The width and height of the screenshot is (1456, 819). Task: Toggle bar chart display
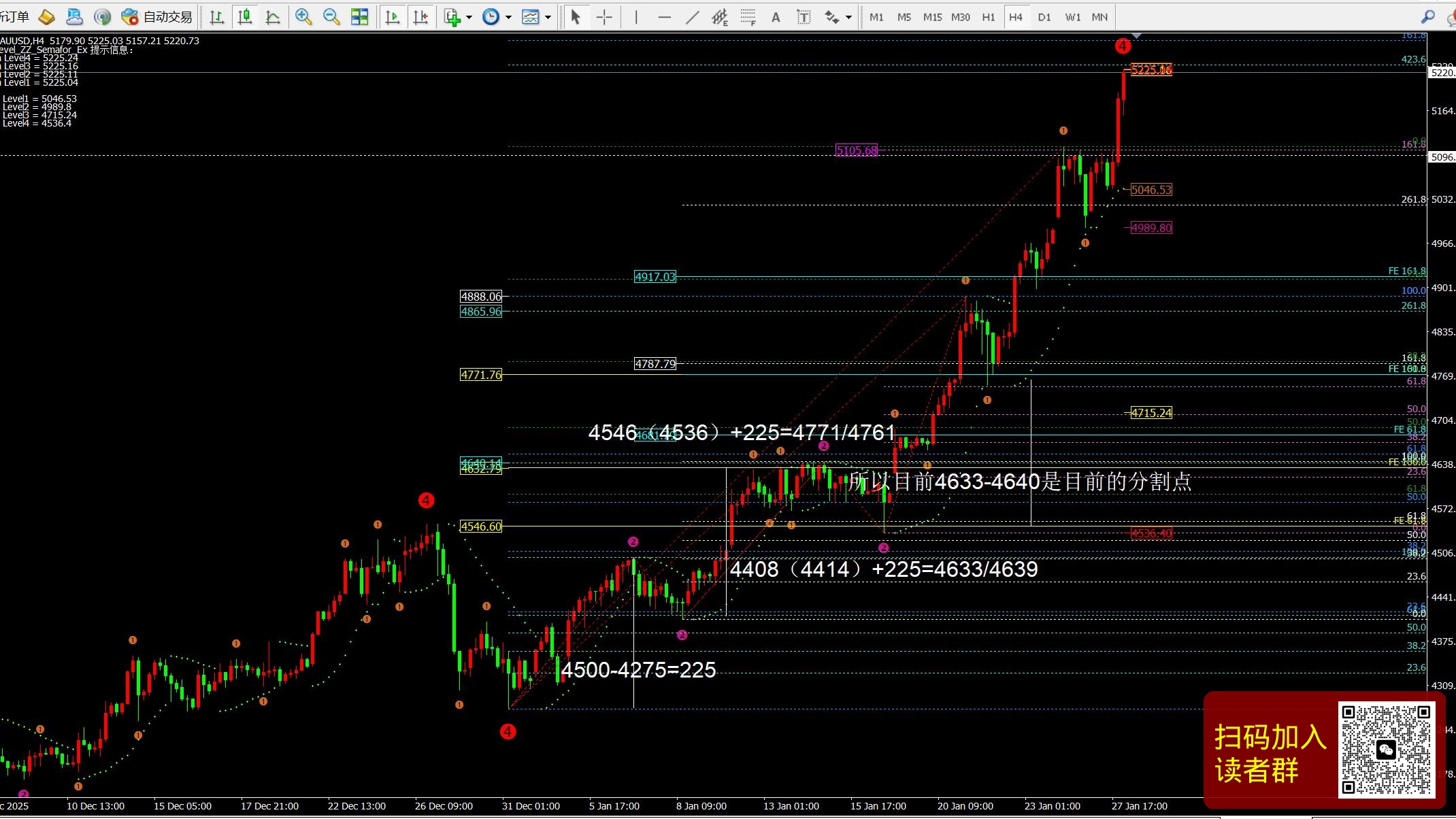(x=217, y=17)
